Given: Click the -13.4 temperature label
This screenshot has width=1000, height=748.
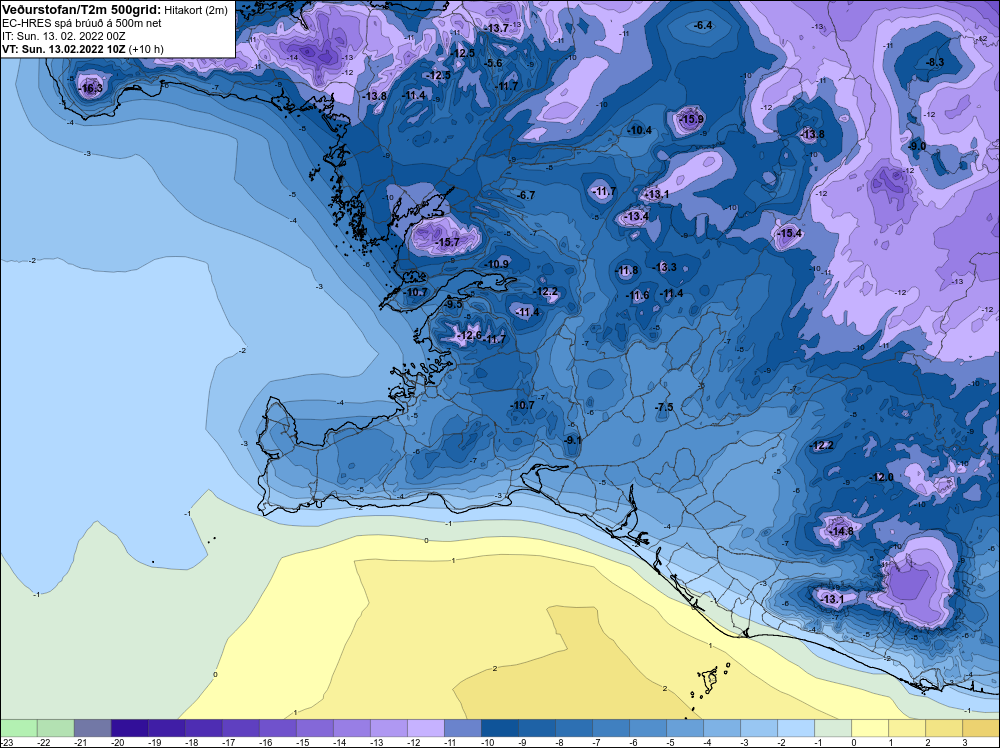Looking at the screenshot, I should pos(636,217).
